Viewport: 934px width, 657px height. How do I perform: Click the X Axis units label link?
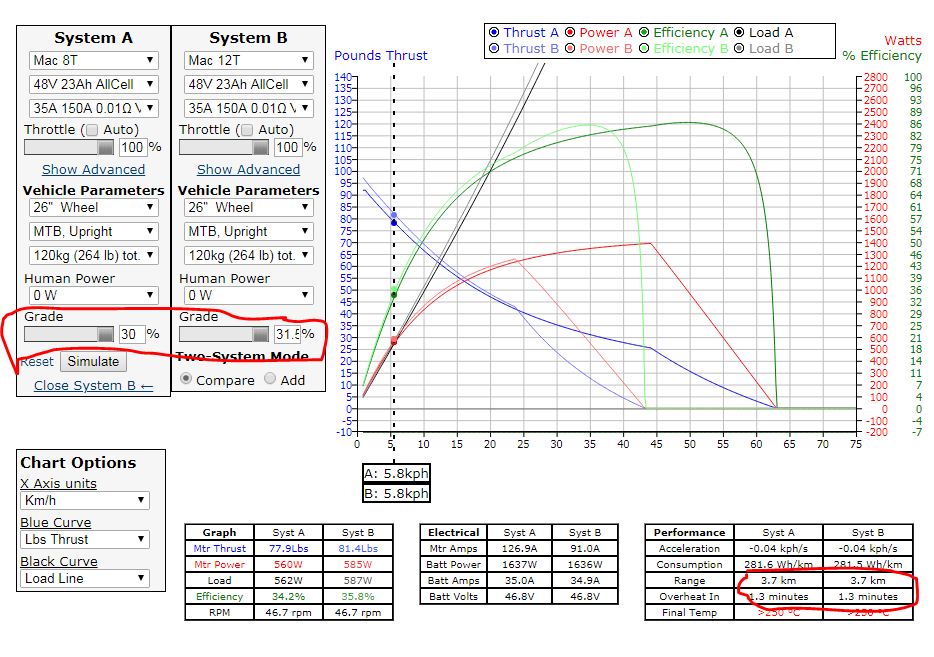58,483
